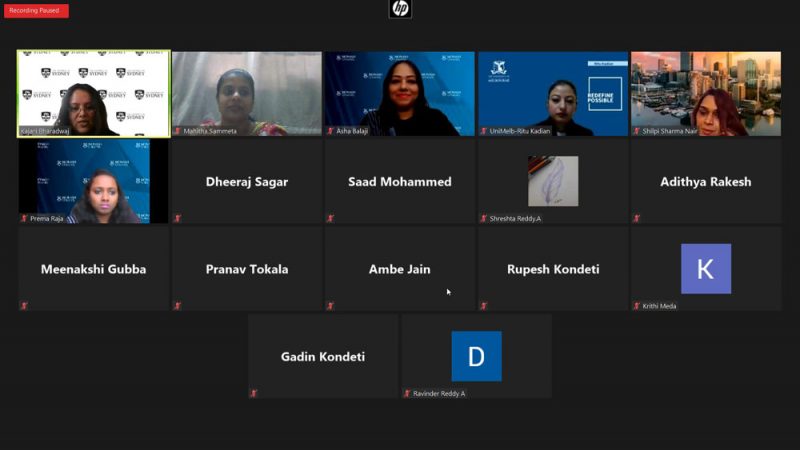The image size is (800, 450).
Task: Click the HP logo icon at top
Action: click(400, 9)
